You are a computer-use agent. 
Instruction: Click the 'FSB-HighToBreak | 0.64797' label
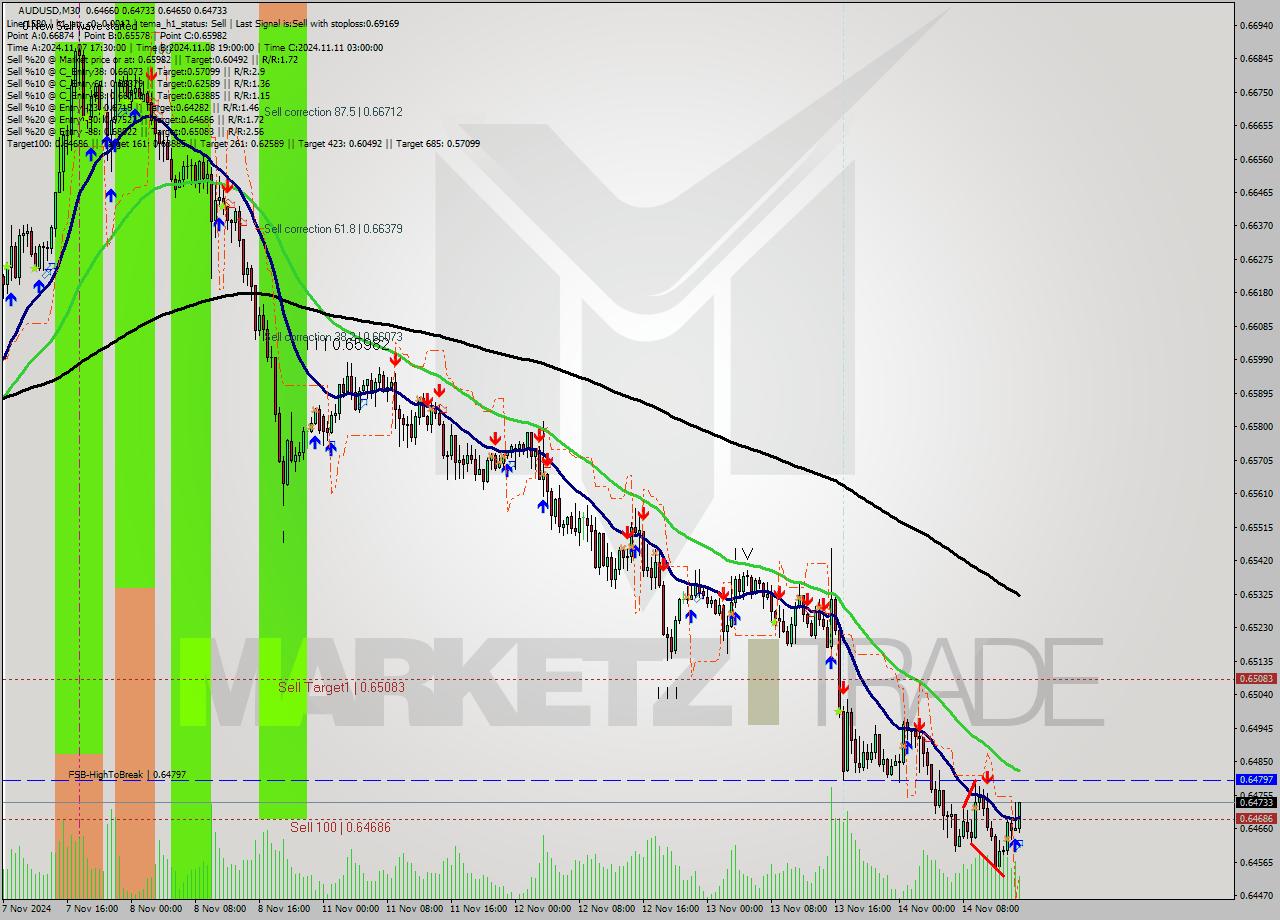[x=127, y=775]
